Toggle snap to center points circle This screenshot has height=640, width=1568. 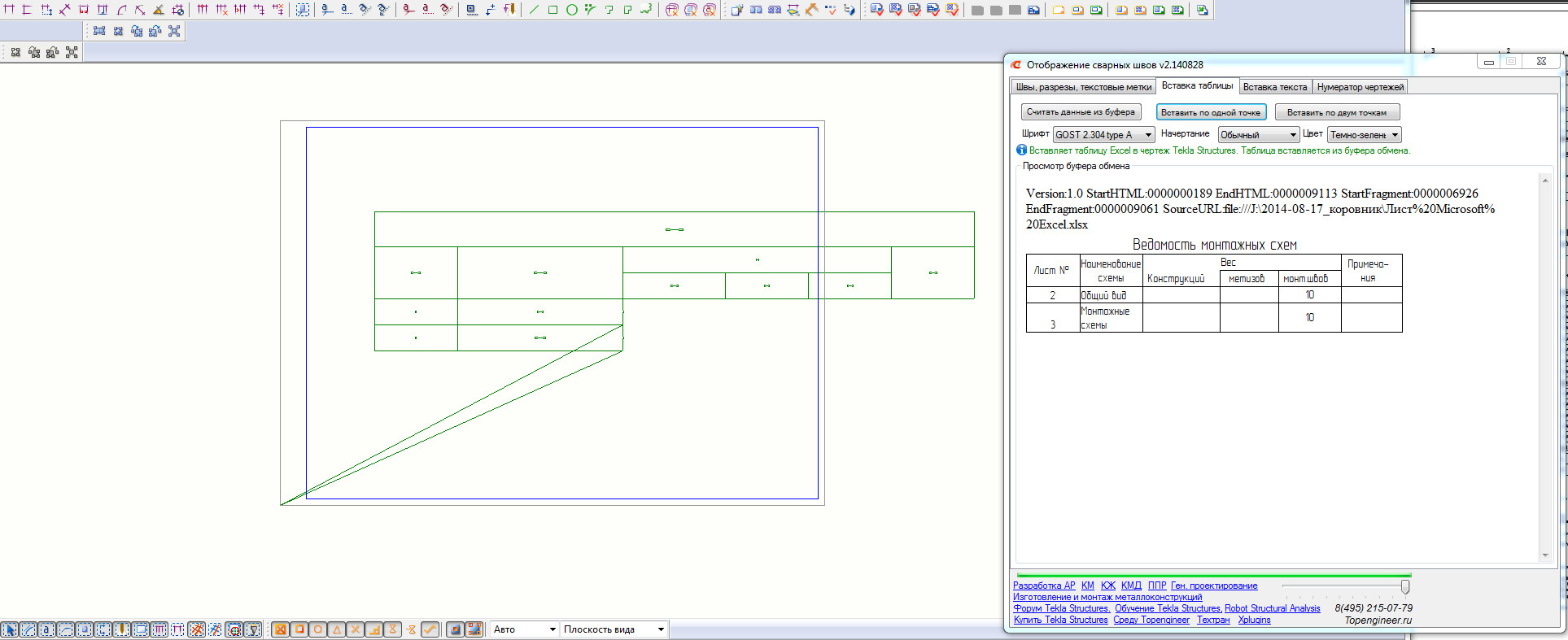click(318, 629)
